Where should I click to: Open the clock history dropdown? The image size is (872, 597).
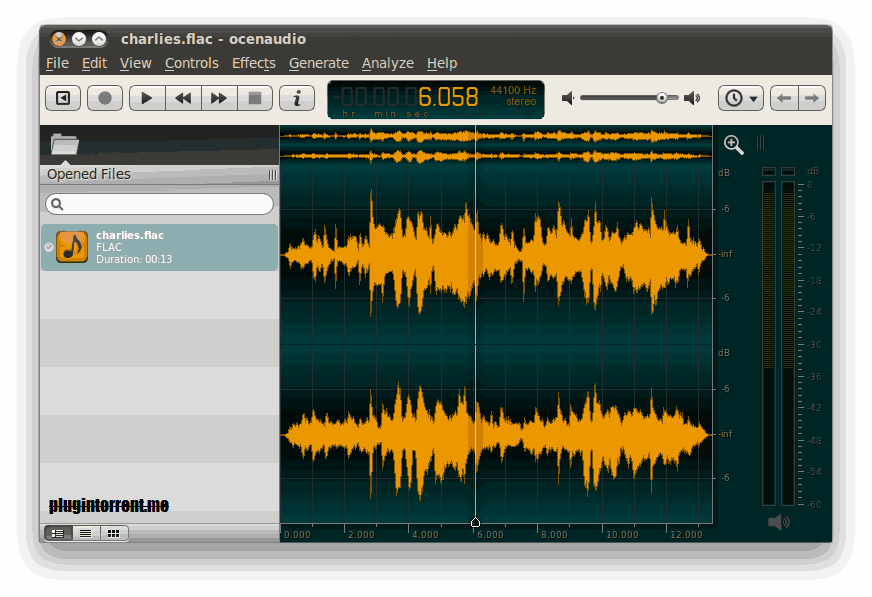tap(741, 98)
